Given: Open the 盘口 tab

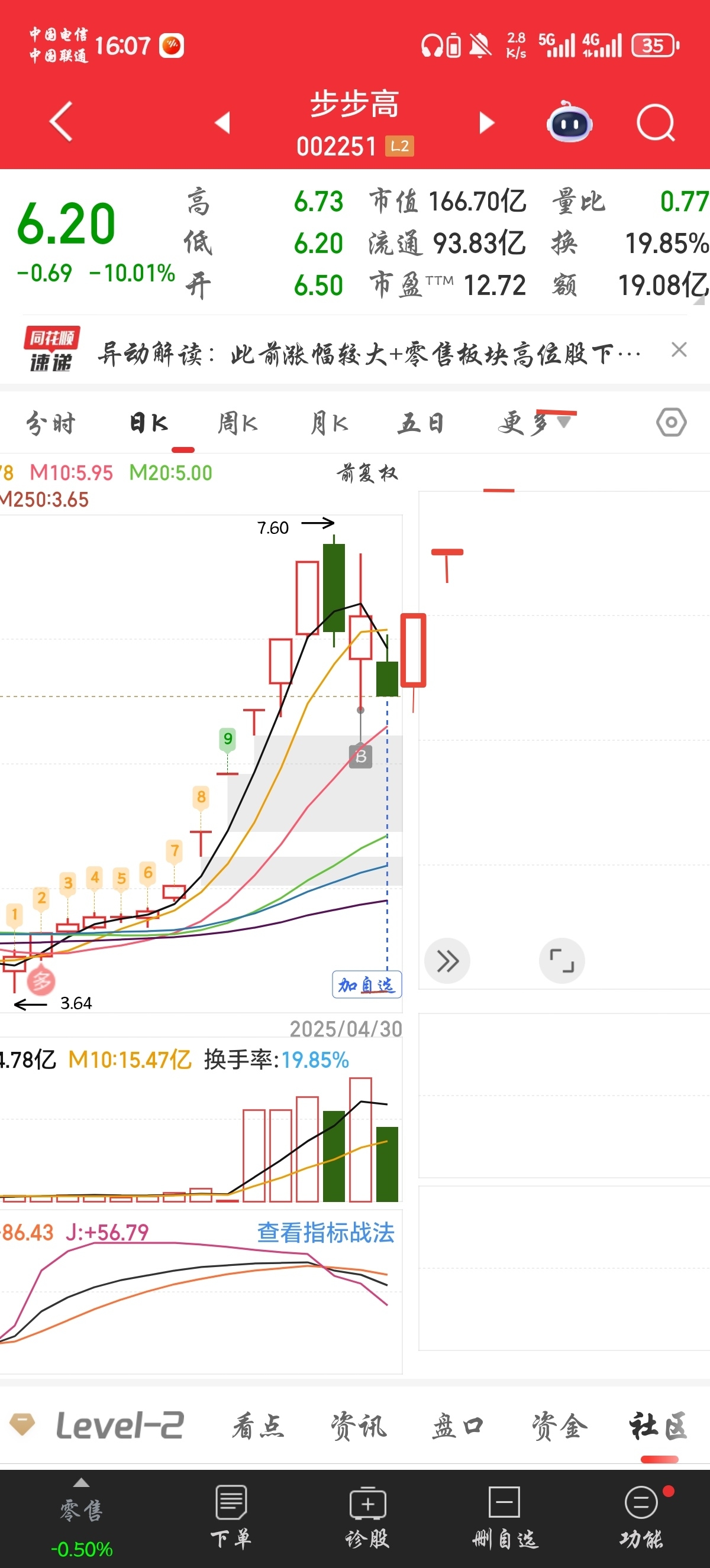Looking at the screenshot, I should pyautogui.click(x=458, y=1426).
